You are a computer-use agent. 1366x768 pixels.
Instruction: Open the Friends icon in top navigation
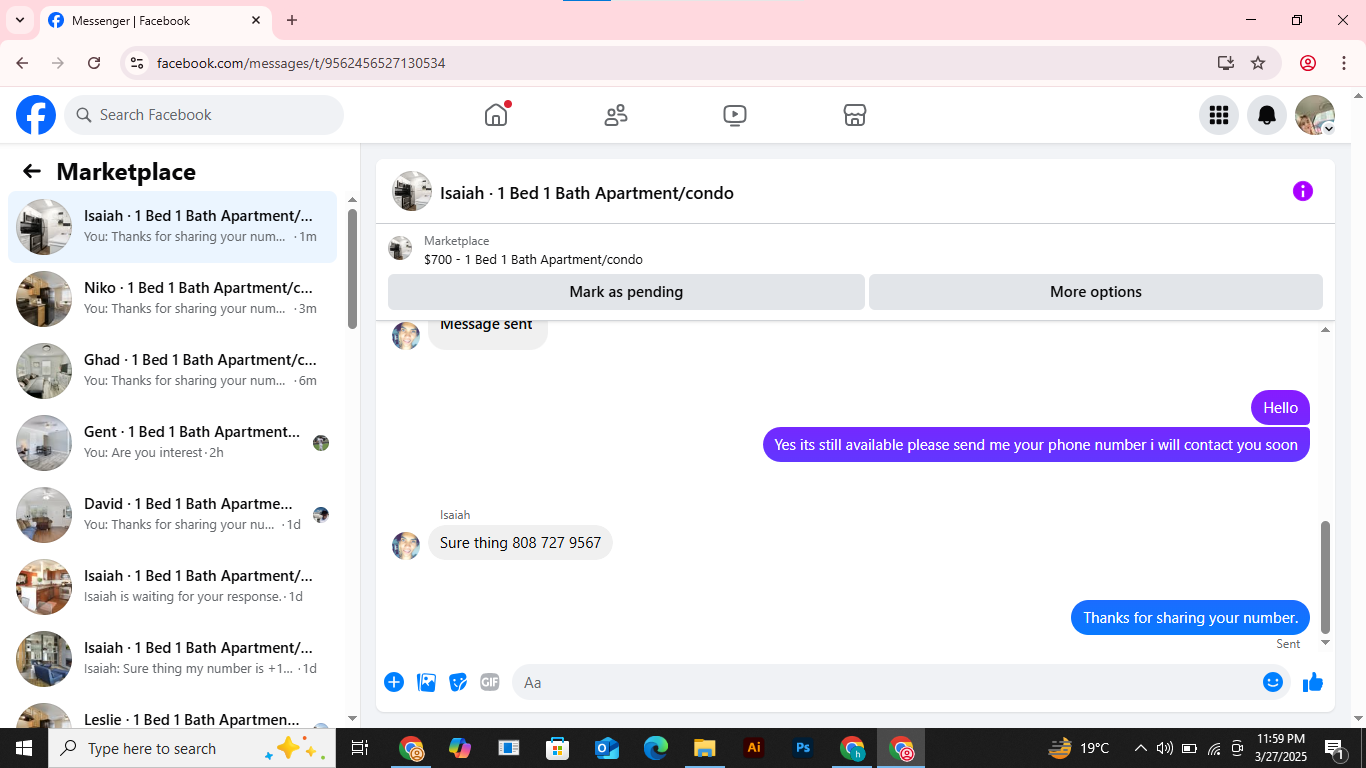616,115
